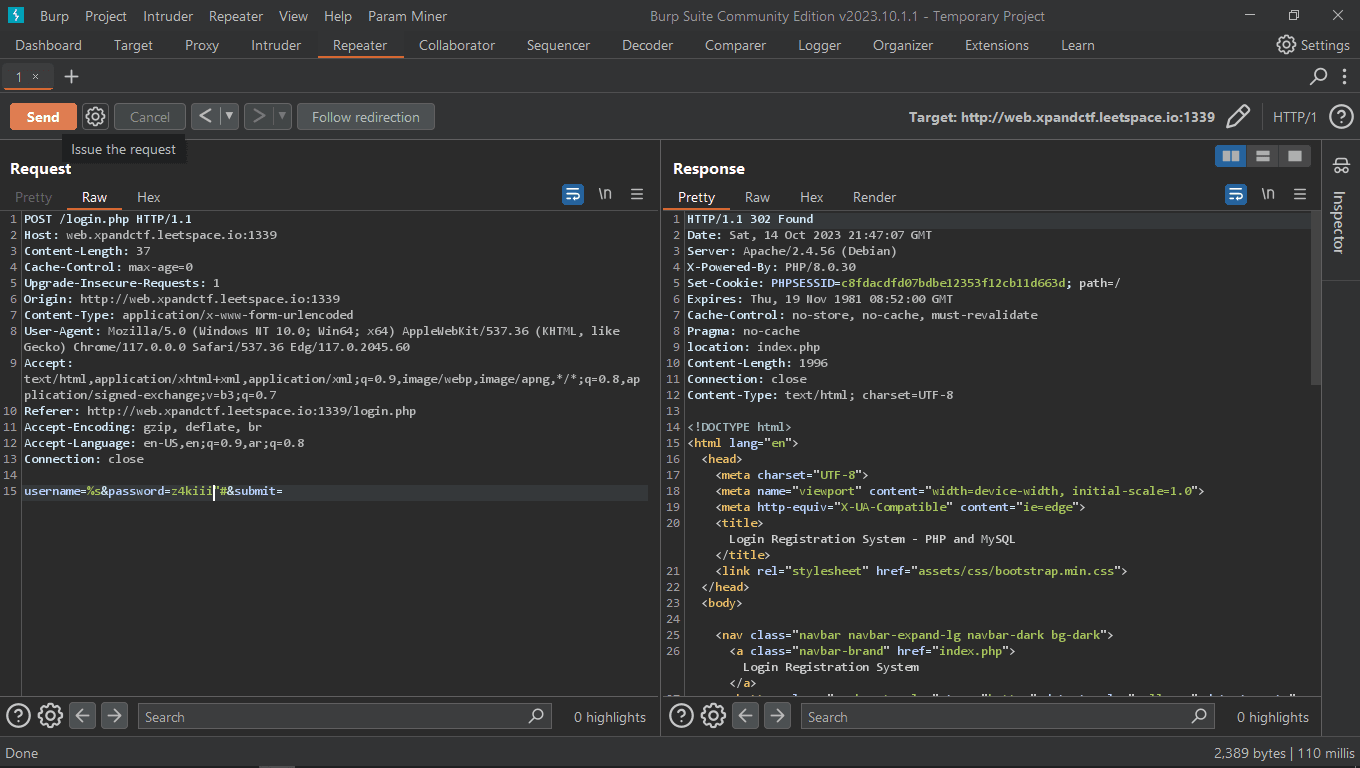Switch to the Decoder tab
The width and height of the screenshot is (1360, 768).
pyautogui.click(x=647, y=45)
